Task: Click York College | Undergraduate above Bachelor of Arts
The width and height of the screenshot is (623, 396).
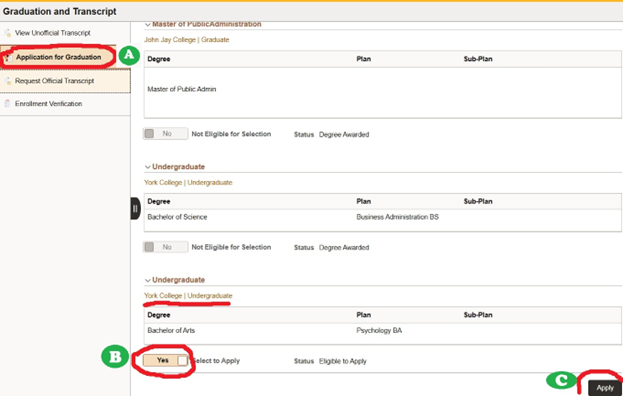Action: tap(188, 296)
